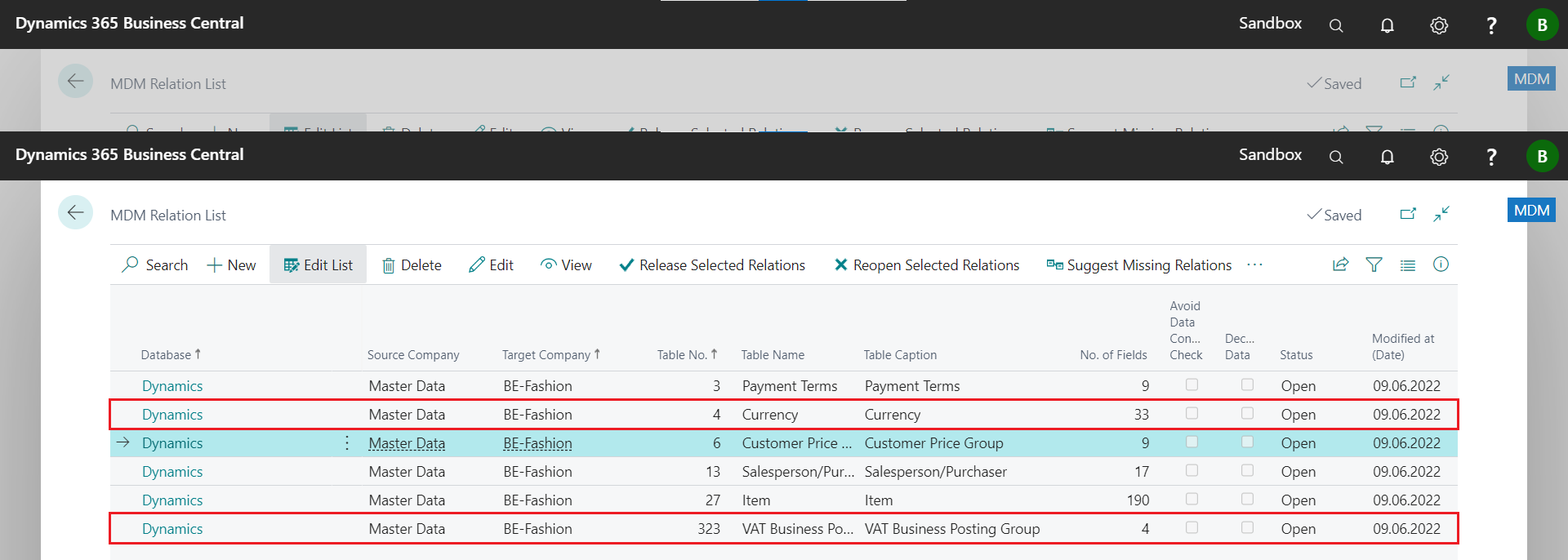Open Dynamics link in Currency row

tap(172, 414)
